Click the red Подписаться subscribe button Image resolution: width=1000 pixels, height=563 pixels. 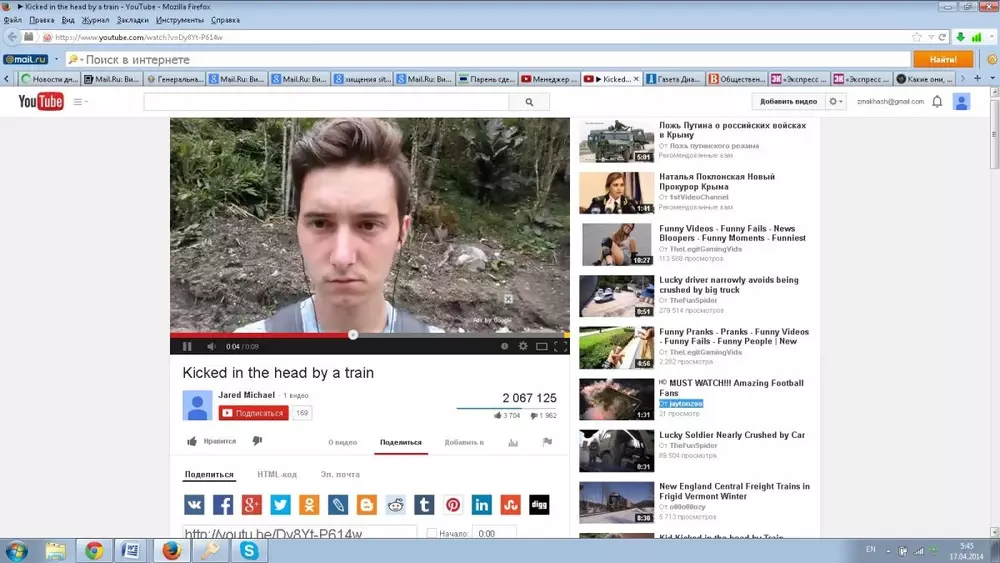coord(254,413)
